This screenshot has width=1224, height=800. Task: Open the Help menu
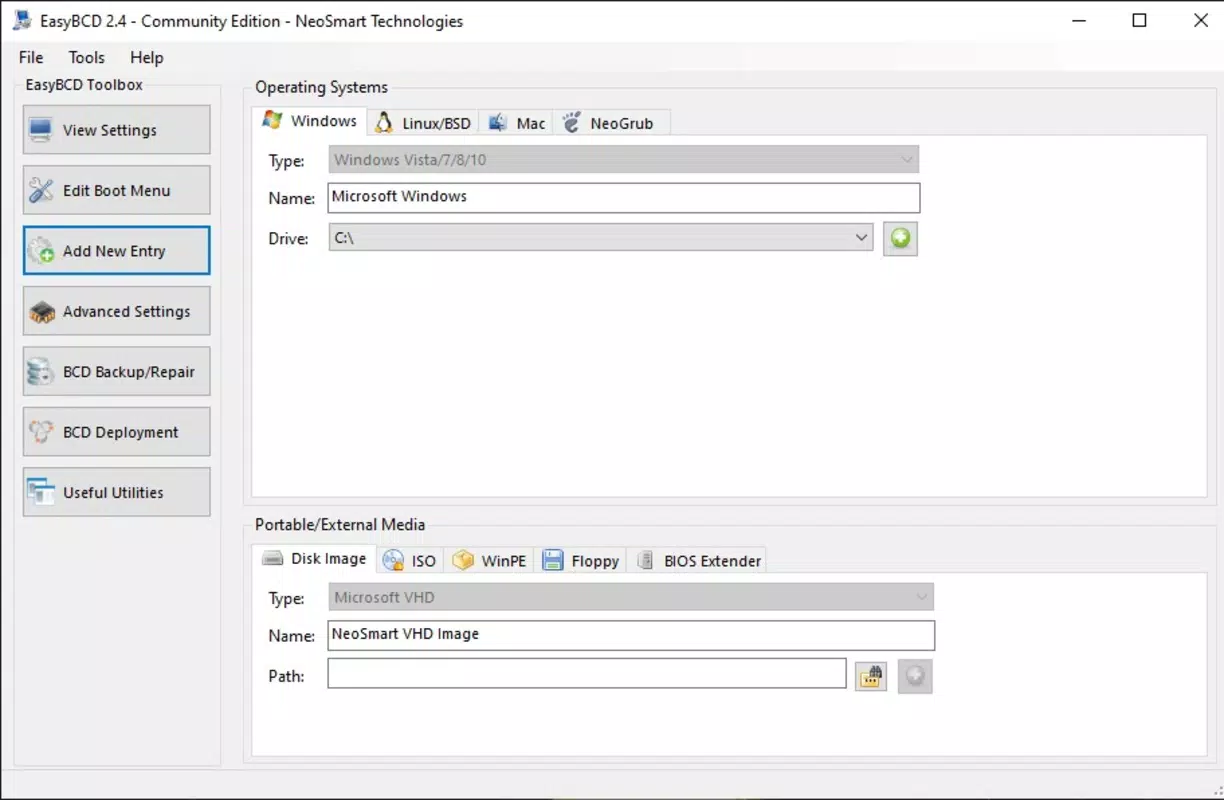(x=147, y=58)
